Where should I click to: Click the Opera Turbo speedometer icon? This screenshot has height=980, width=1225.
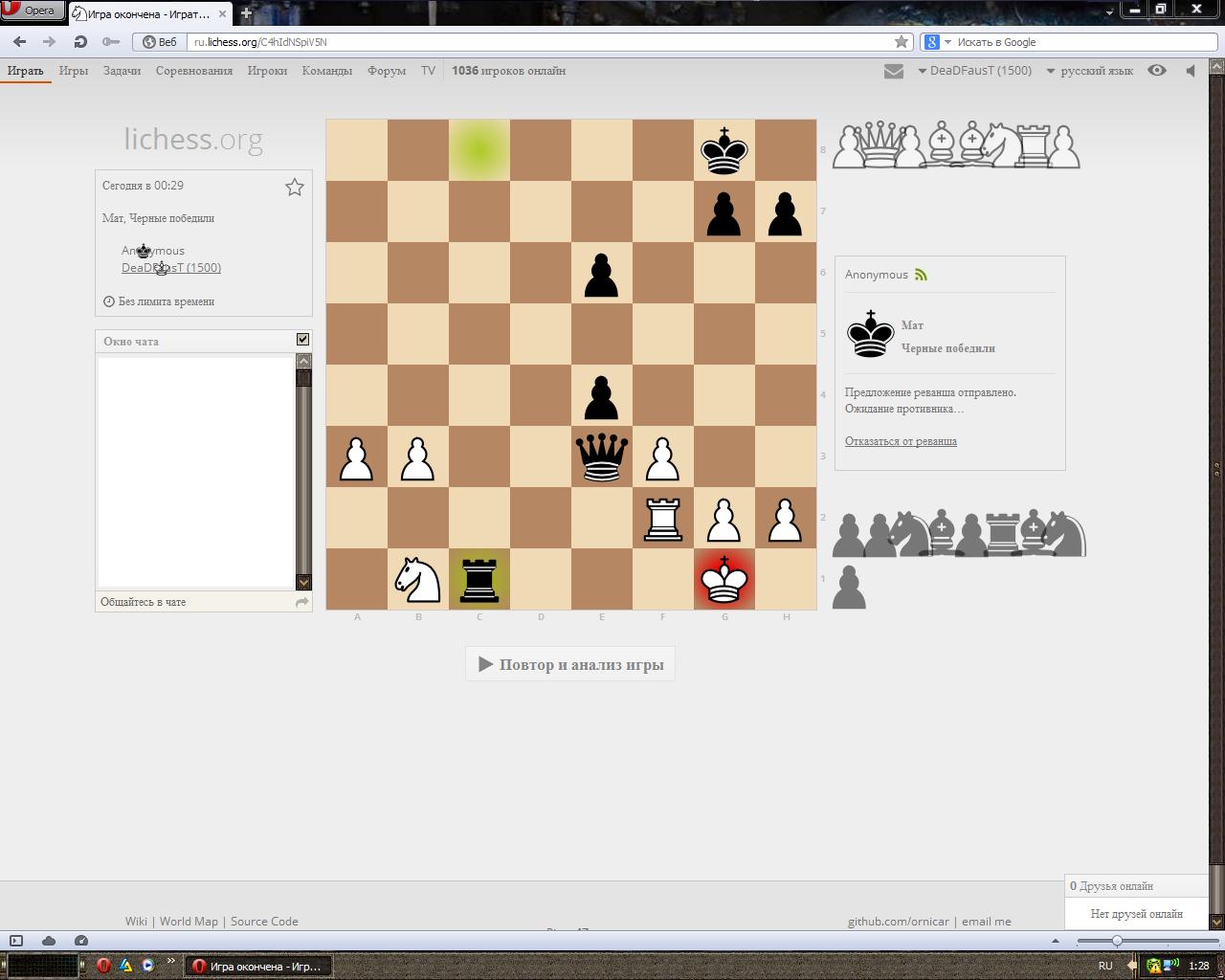pyautogui.click(x=81, y=941)
